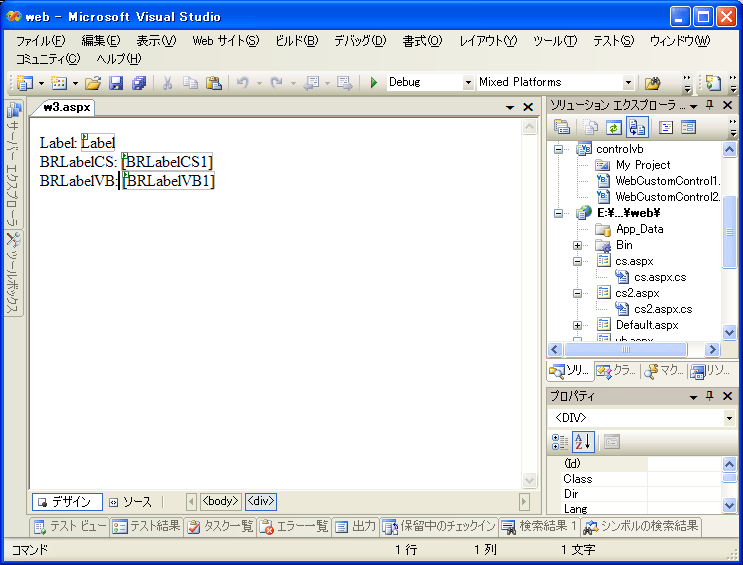
Task: Open the Server Explorer side tab
Action: coord(14,164)
